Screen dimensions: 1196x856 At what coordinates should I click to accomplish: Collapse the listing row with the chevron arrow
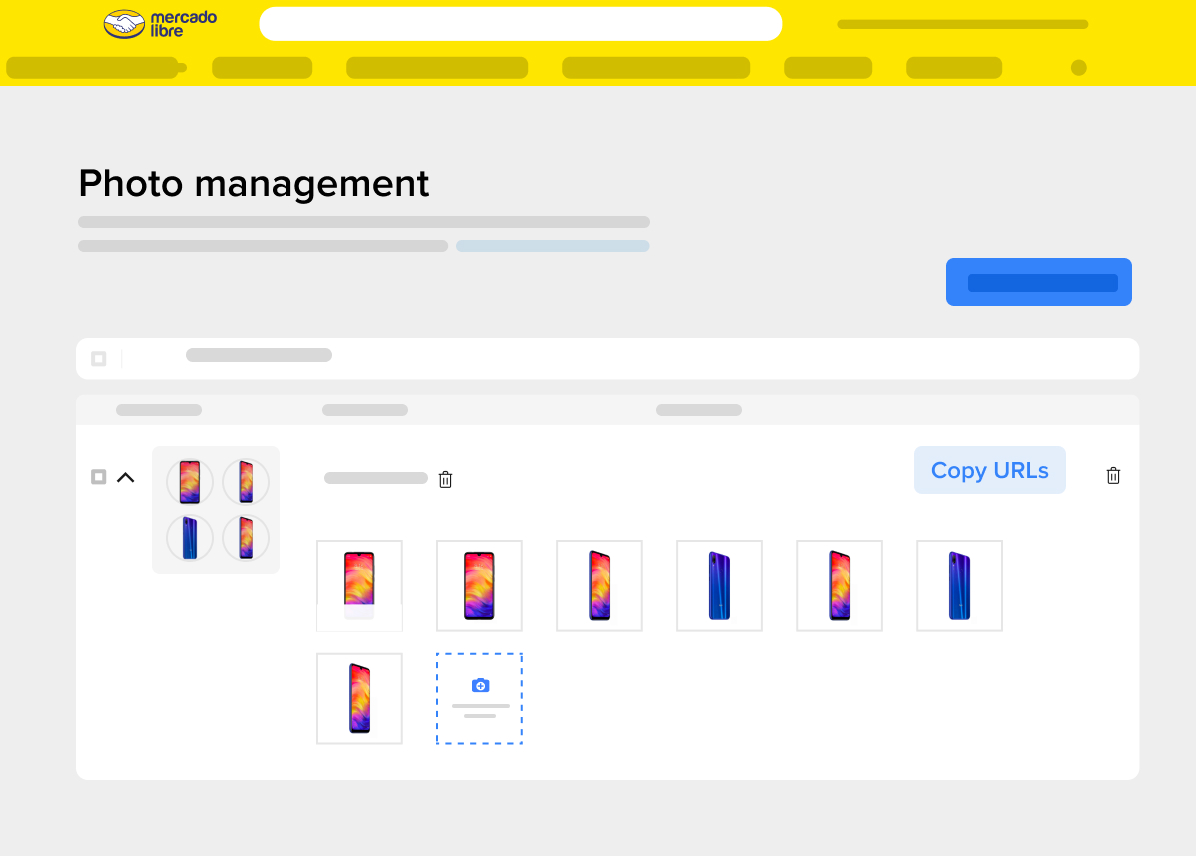click(x=125, y=477)
